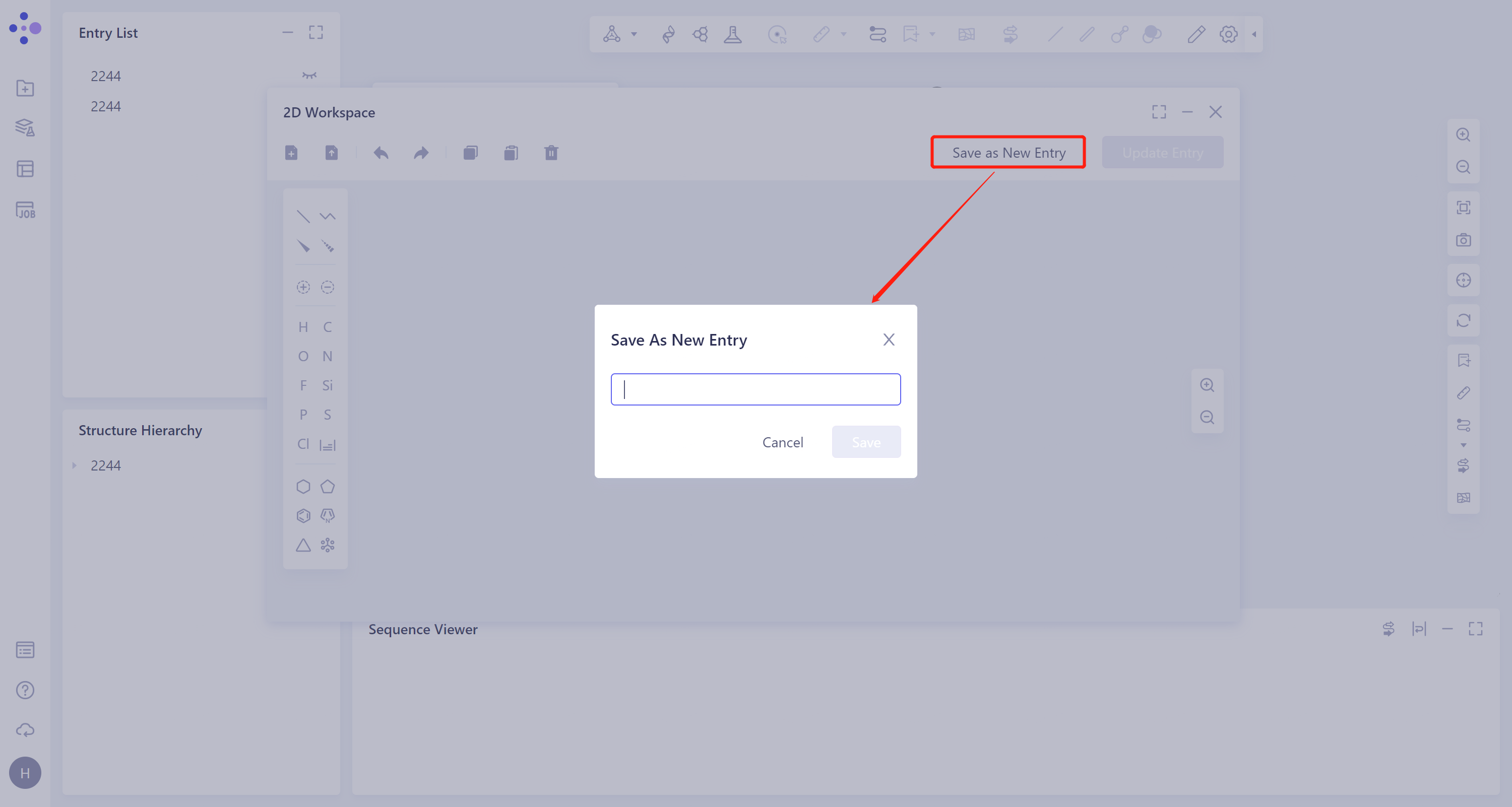Open dropdown arrow beside molecule build tool

point(634,34)
